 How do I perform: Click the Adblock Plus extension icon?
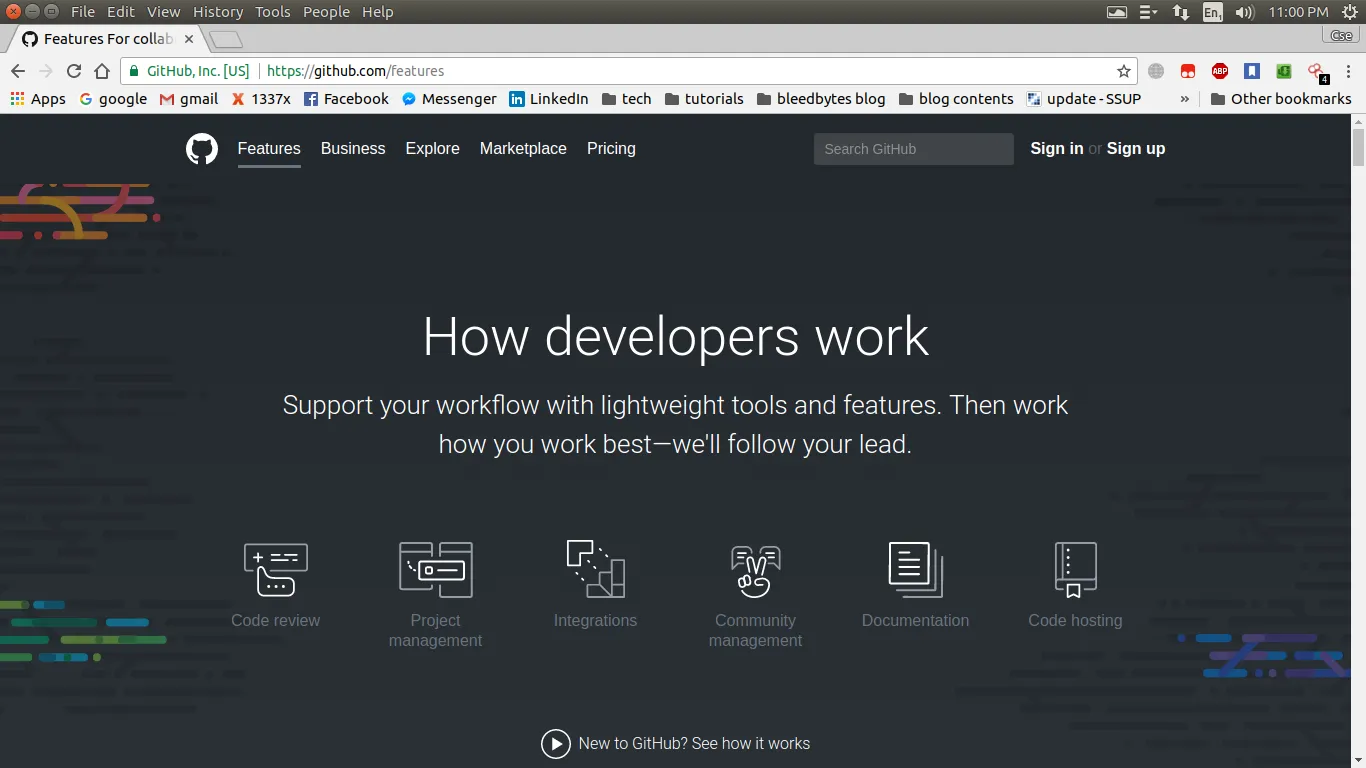(x=1219, y=71)
